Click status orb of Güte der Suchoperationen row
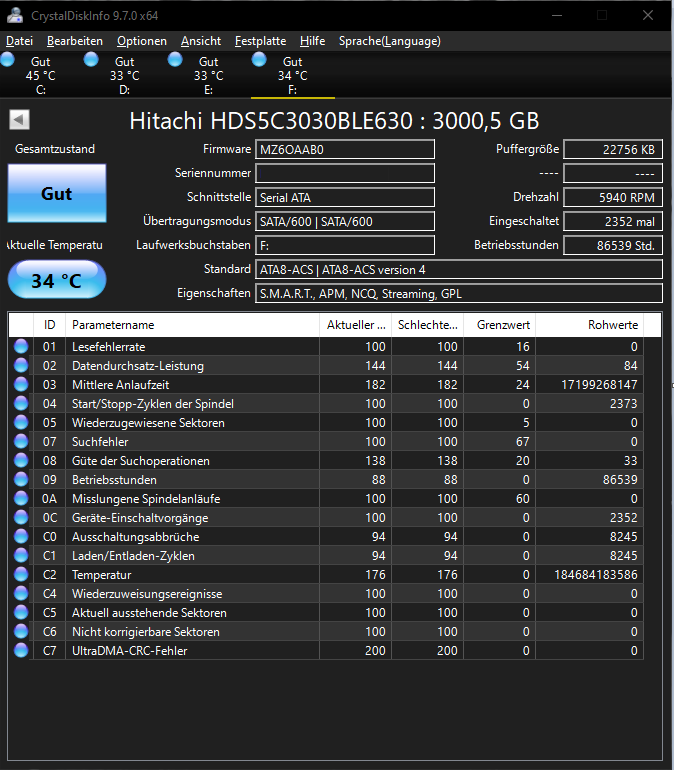This screenshot has height=770, width=674. [21, 460]
